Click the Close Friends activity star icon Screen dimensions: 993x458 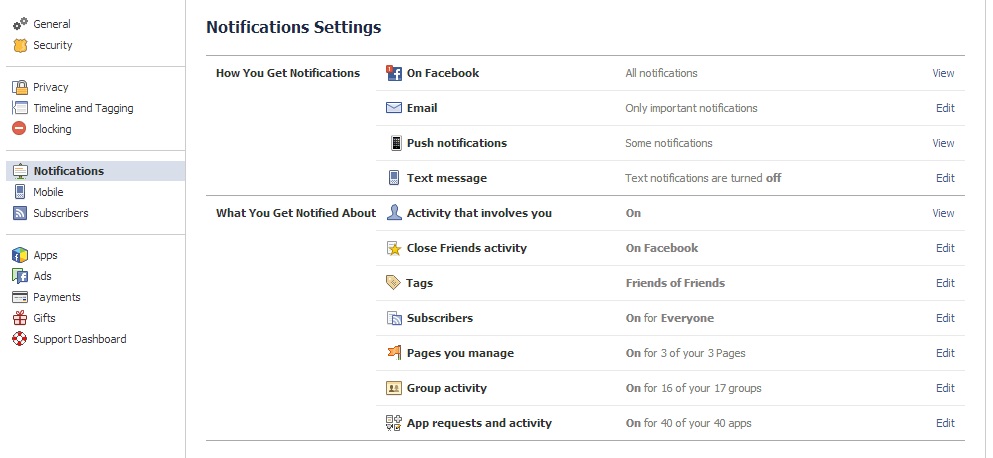[x=394, y=248]
